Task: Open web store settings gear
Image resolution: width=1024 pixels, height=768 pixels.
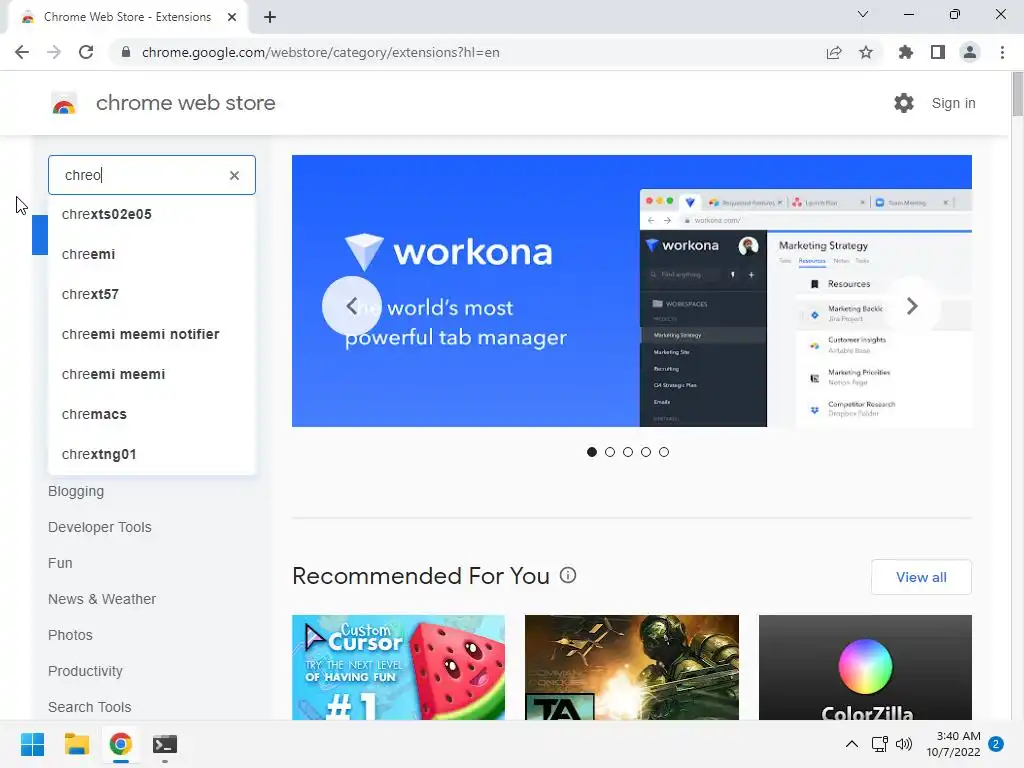Action: pyautogui.click(x=904, y=103)
